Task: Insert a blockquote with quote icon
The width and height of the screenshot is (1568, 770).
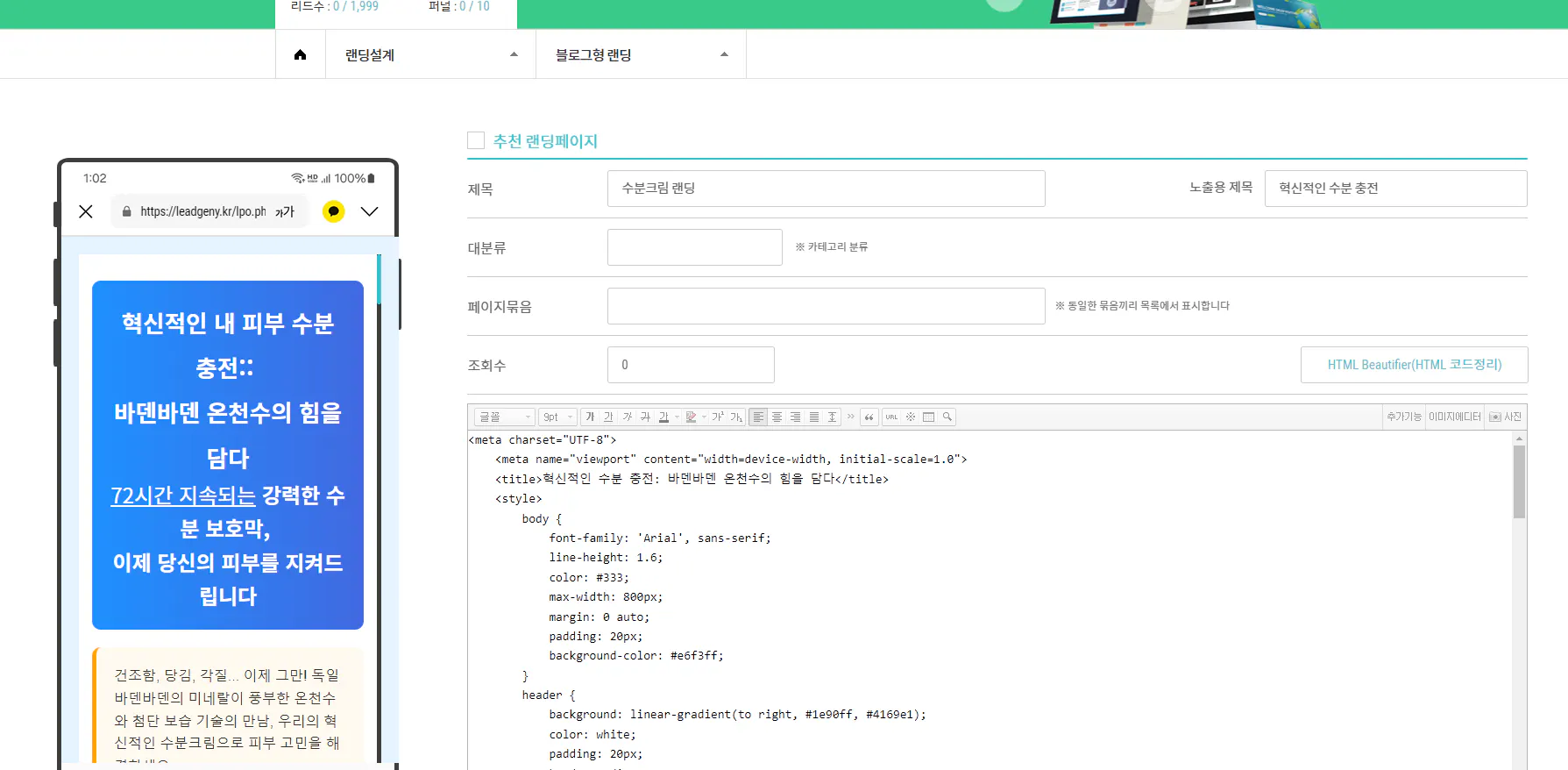Action: tap(869, 417)
